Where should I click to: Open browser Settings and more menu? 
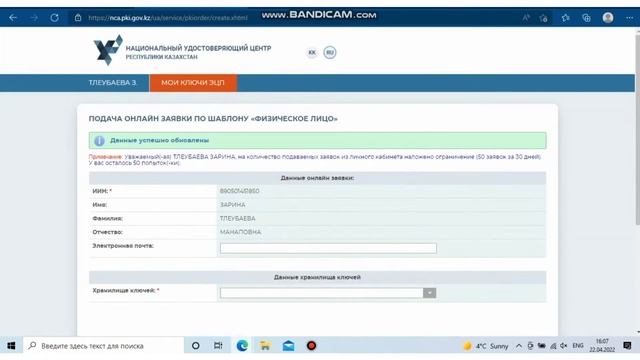point(629,18)
